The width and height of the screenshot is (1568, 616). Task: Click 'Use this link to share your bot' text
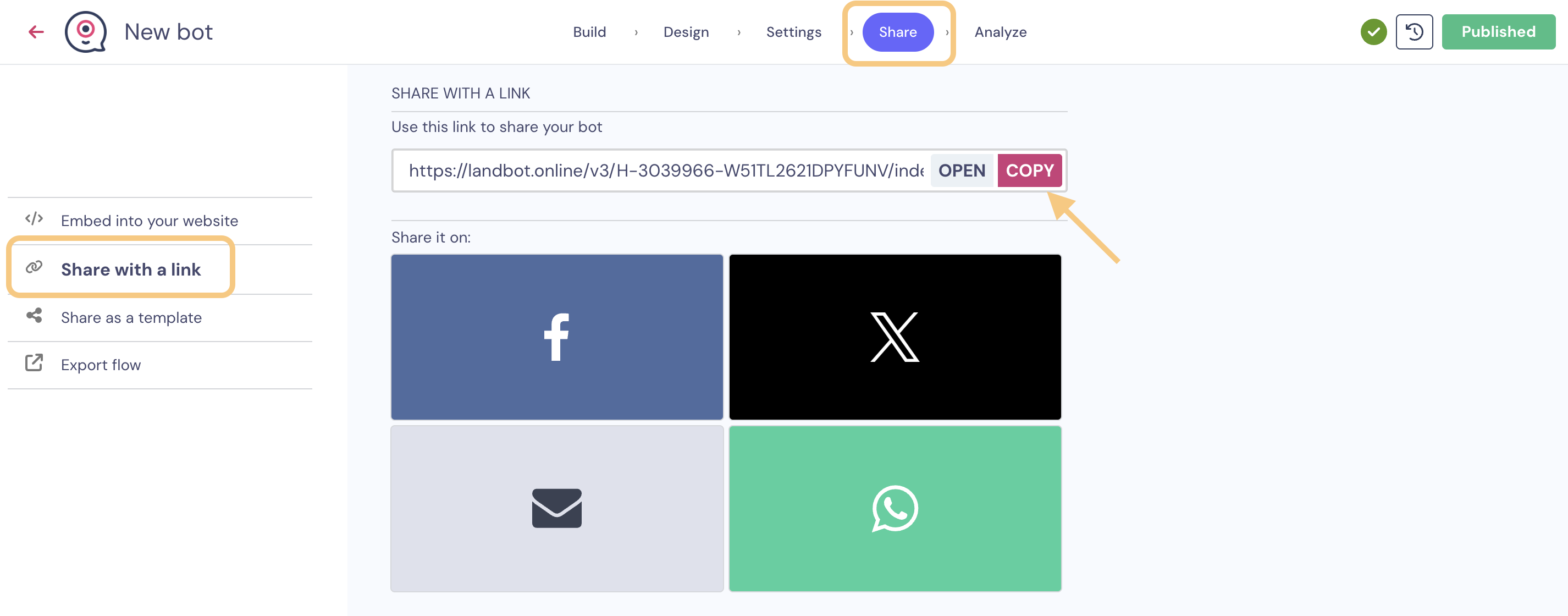point(496,127)
